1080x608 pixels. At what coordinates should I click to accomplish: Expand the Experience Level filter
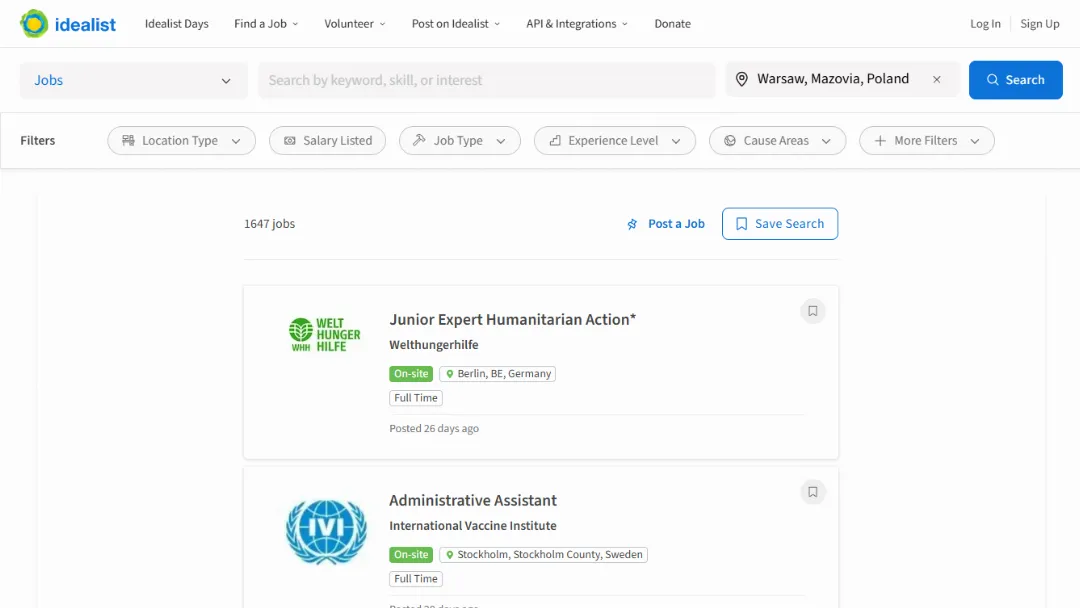(614, 140)
